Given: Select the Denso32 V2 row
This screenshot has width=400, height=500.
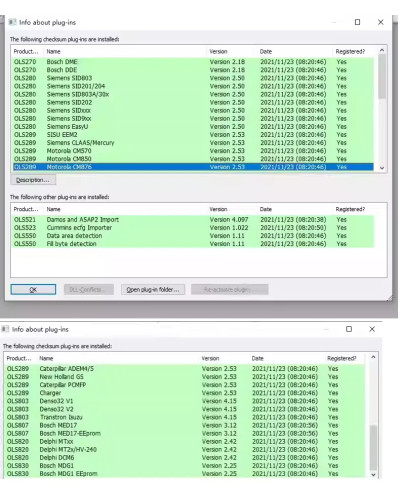Looking at the screenshot, I should pos(185,409).
